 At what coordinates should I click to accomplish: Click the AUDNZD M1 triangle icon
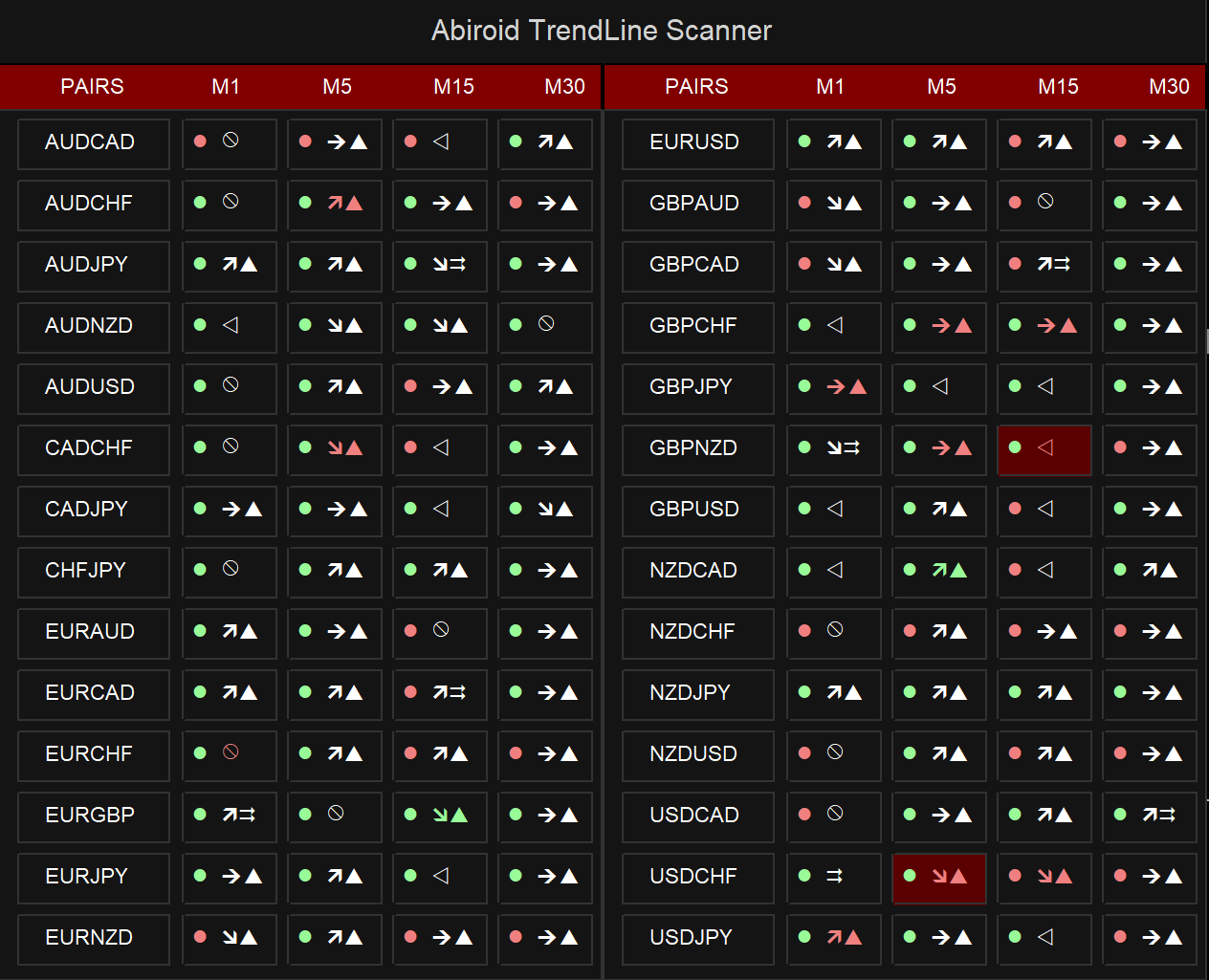point(231,325)
